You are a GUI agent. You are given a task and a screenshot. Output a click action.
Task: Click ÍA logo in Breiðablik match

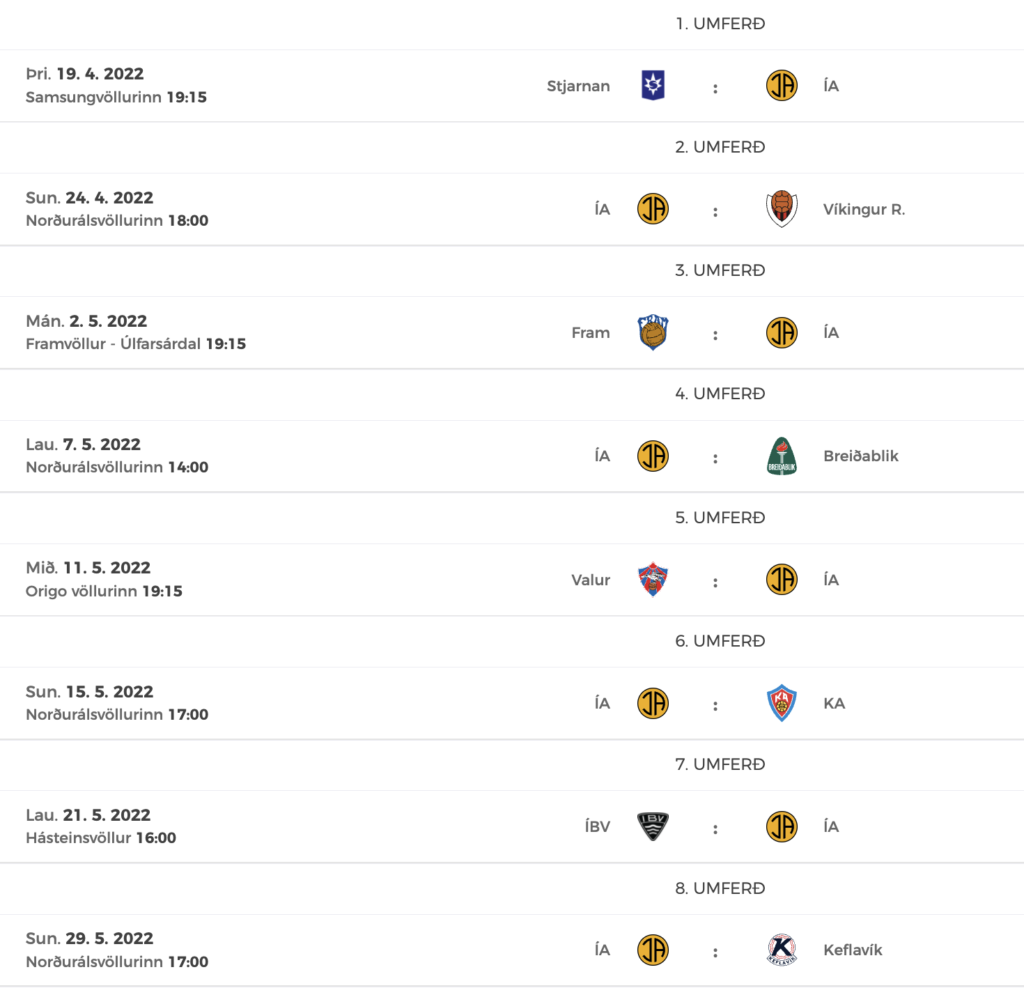coord(652,456)
